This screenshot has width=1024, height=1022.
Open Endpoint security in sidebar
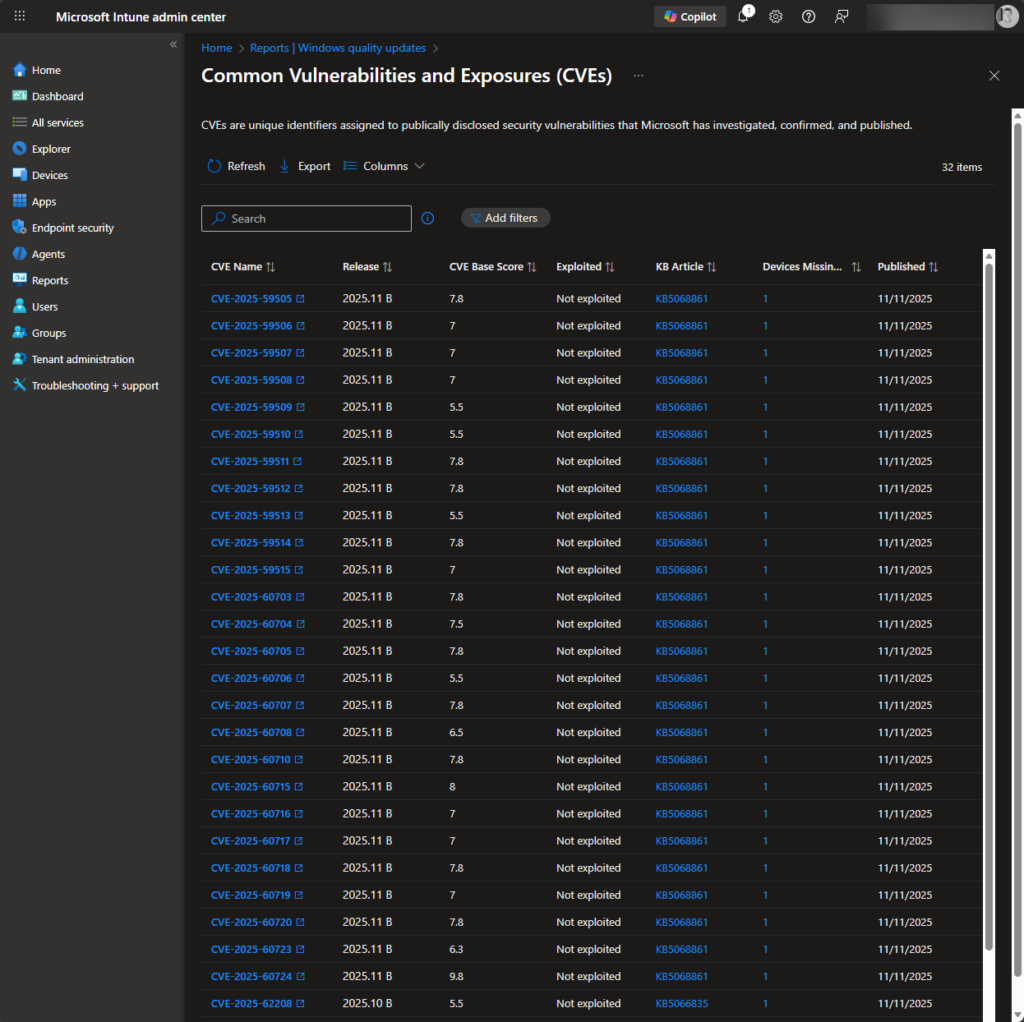pyautogui.click(x=72, y=228)
